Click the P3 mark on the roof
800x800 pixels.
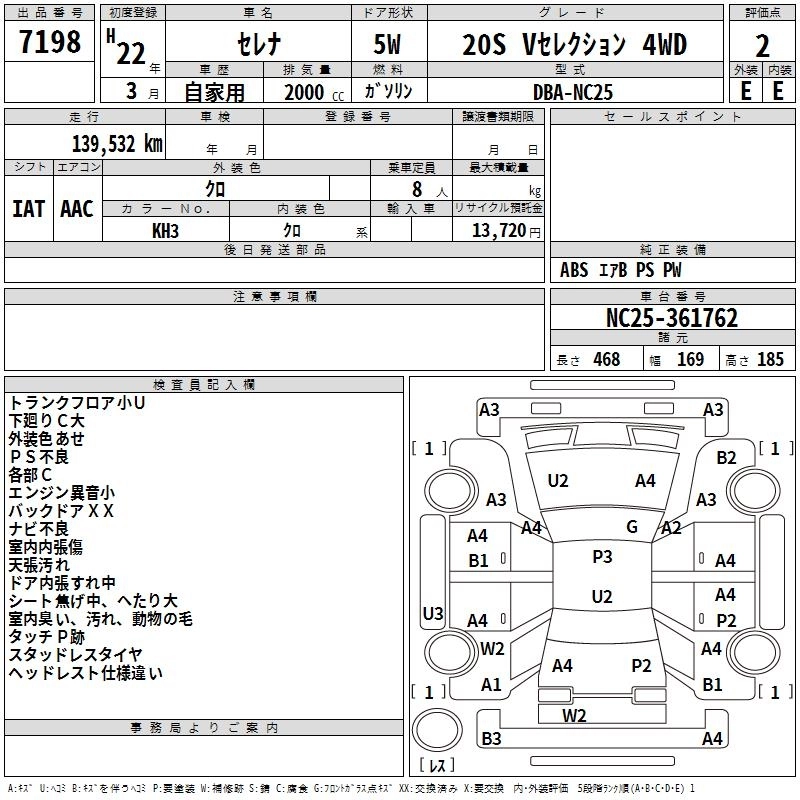tap(602, 557)
